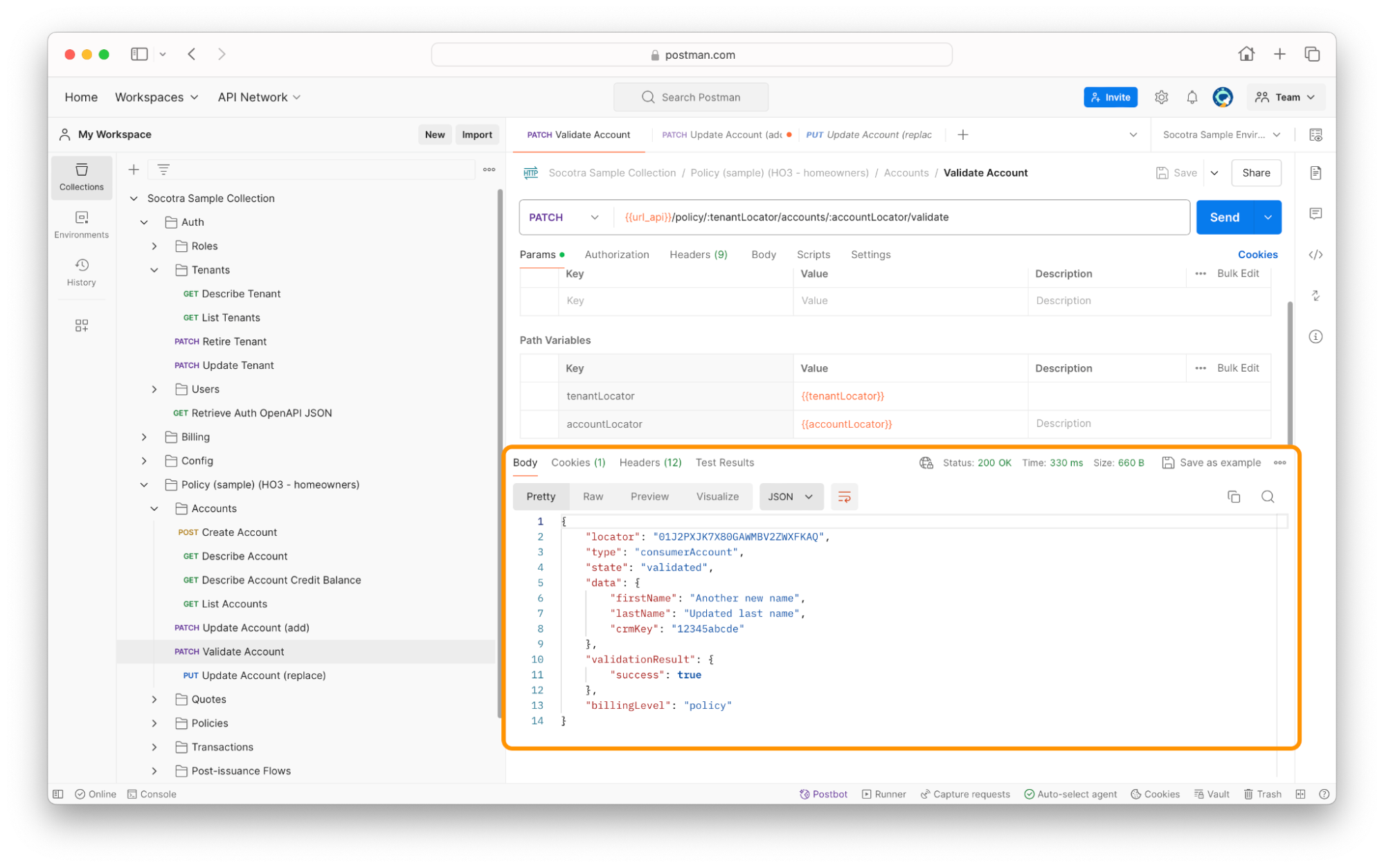Switch to the Raw response view
Image resolution: width=1384 pixels, height=868 pixels.
pos(593,496)
